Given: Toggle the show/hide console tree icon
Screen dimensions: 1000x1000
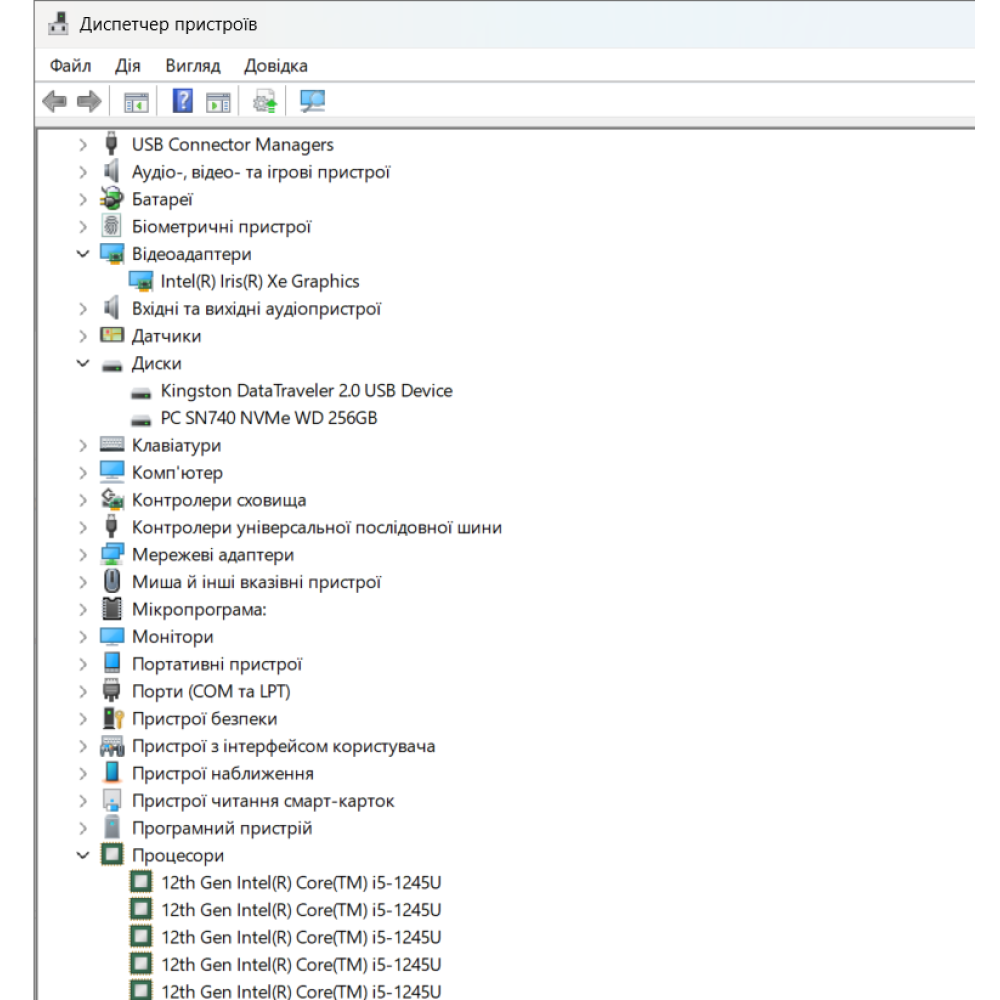Looking at the screenshot, I should tap(135, 101).
